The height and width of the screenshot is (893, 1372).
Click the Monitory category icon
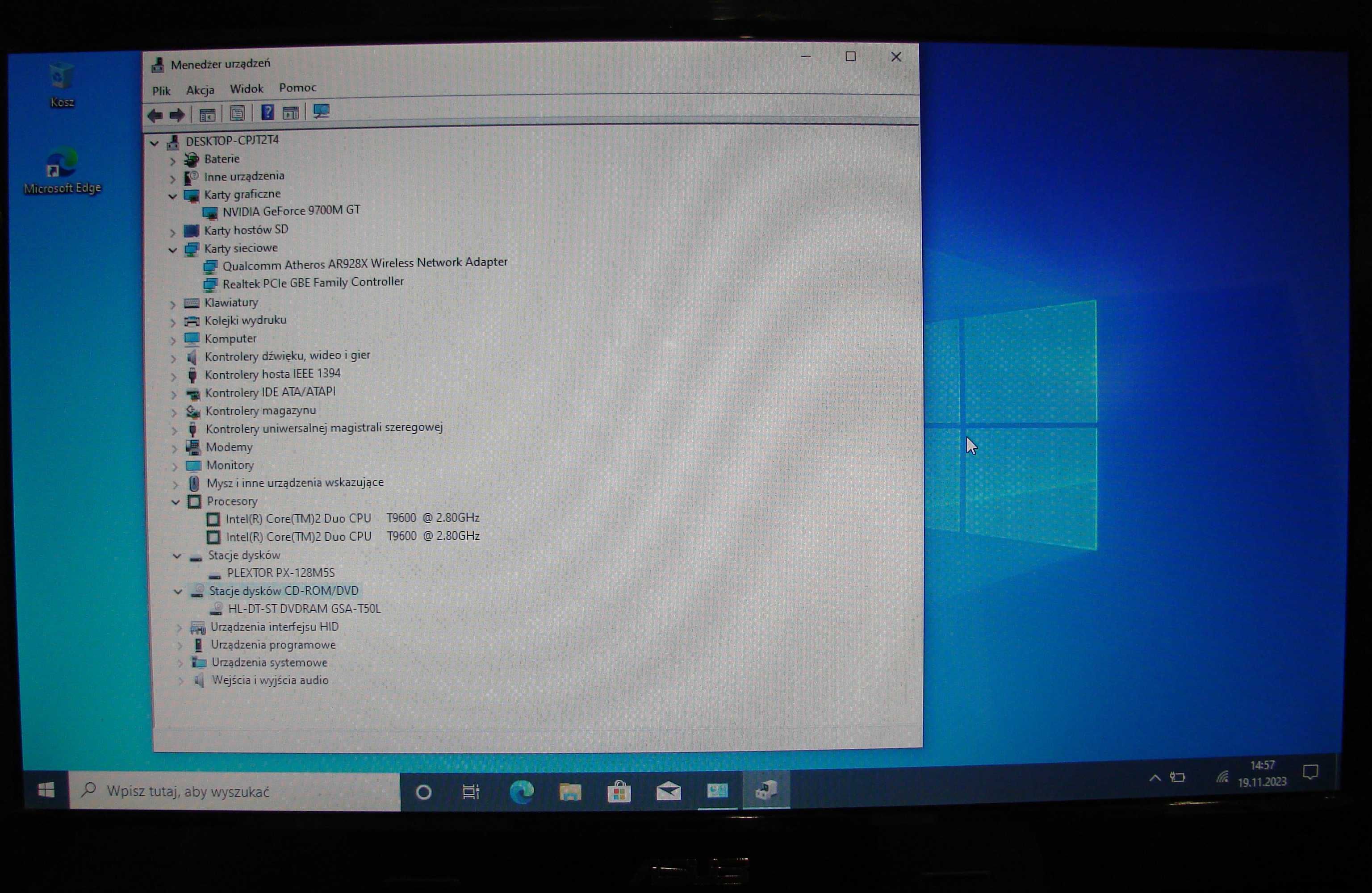[x=194, y=466]
